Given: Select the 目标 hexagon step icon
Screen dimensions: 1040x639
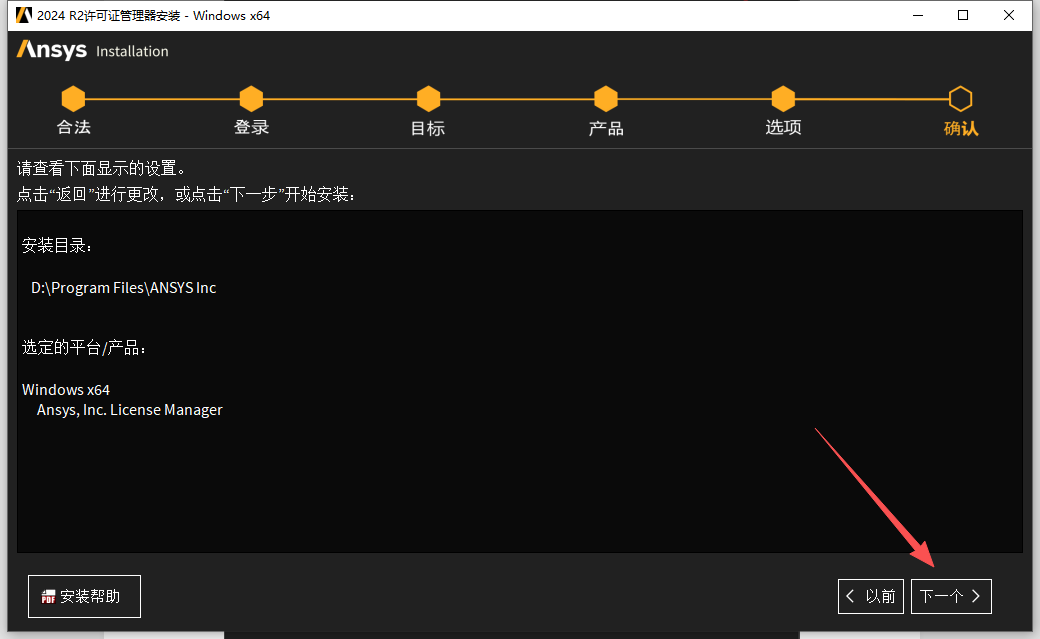Looking at the screenshot, I should click(428, 99).
